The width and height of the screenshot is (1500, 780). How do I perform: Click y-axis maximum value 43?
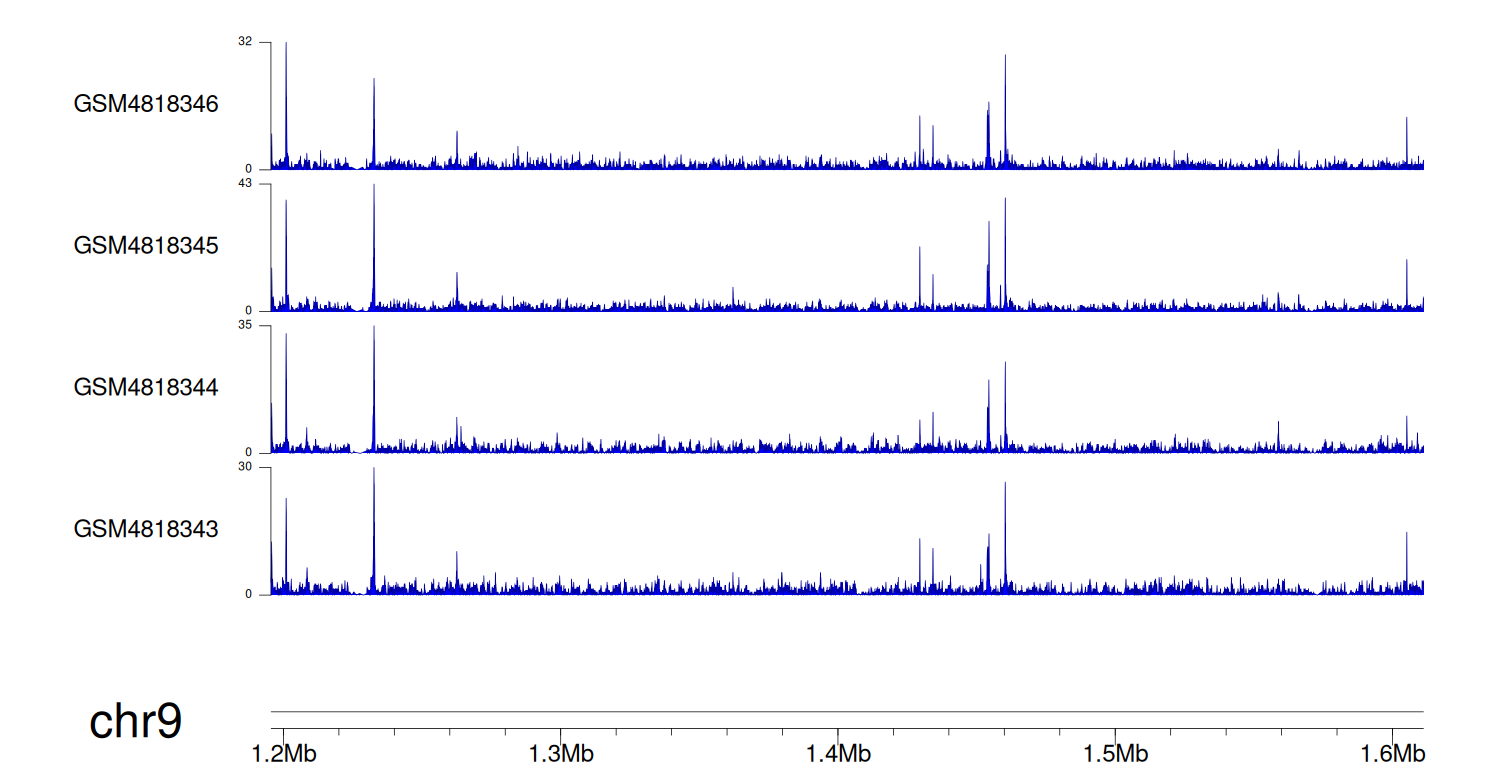[245, 184]
